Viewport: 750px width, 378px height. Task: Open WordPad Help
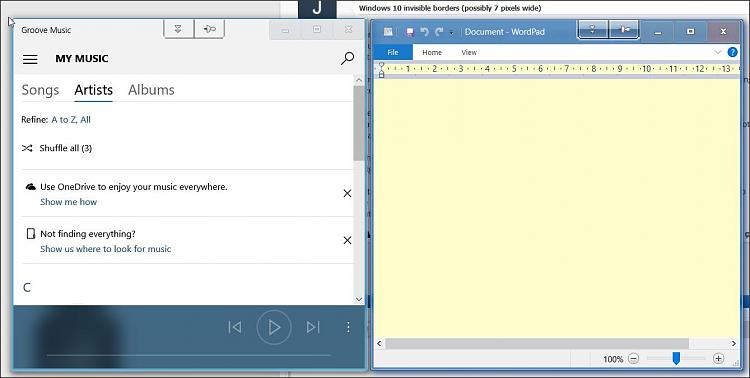tap(732, 52)
